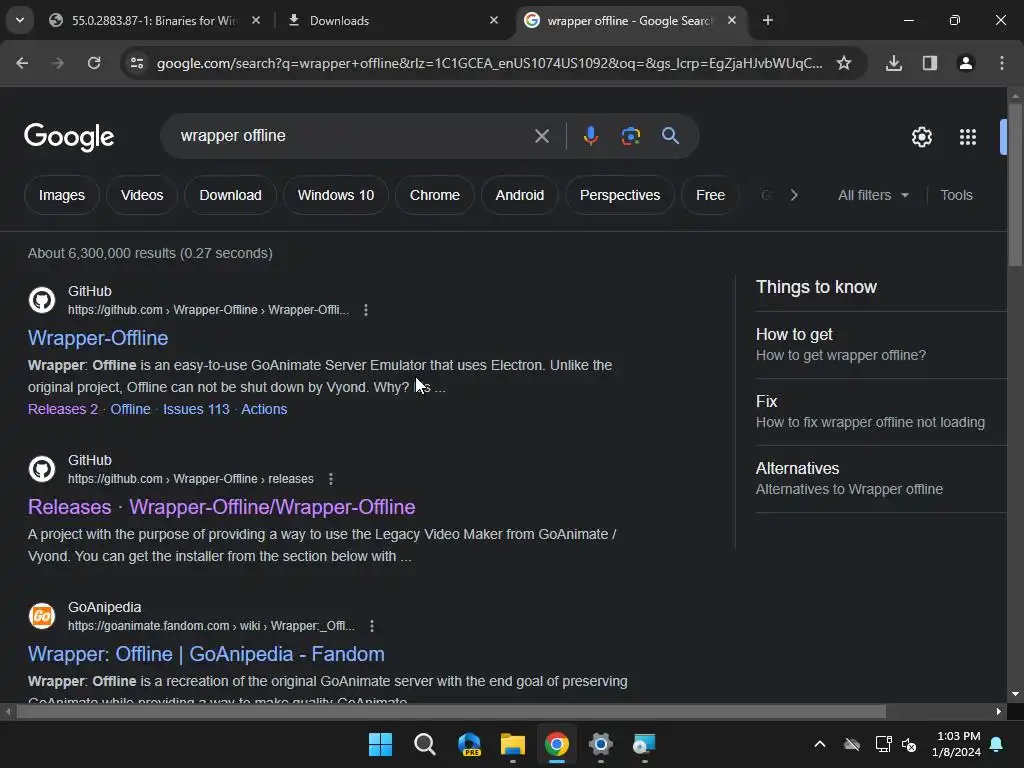This screenshot has height=768, width=1024.
Task: Filter results by Videos
Action: 142,195
